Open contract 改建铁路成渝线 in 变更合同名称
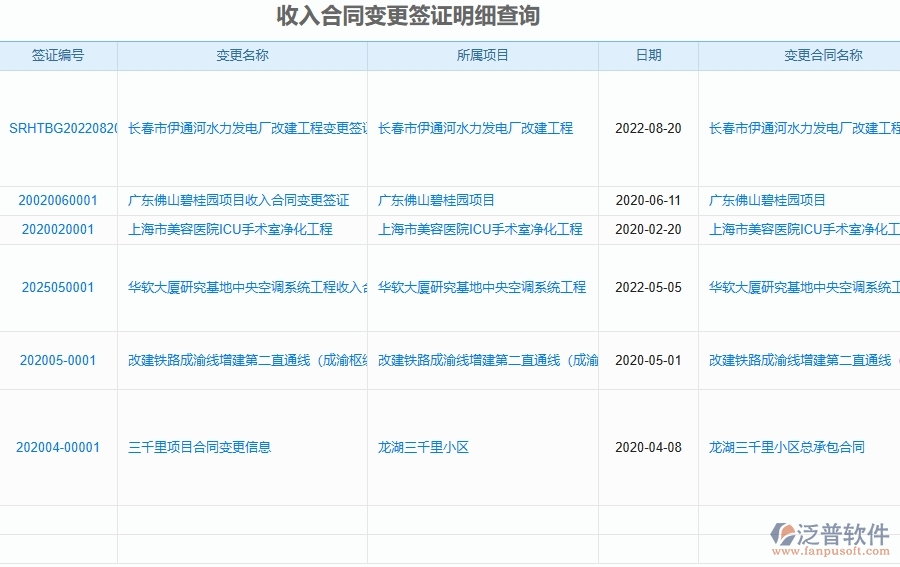This screenshot has height=567, width=900. (x=804, y=360)
